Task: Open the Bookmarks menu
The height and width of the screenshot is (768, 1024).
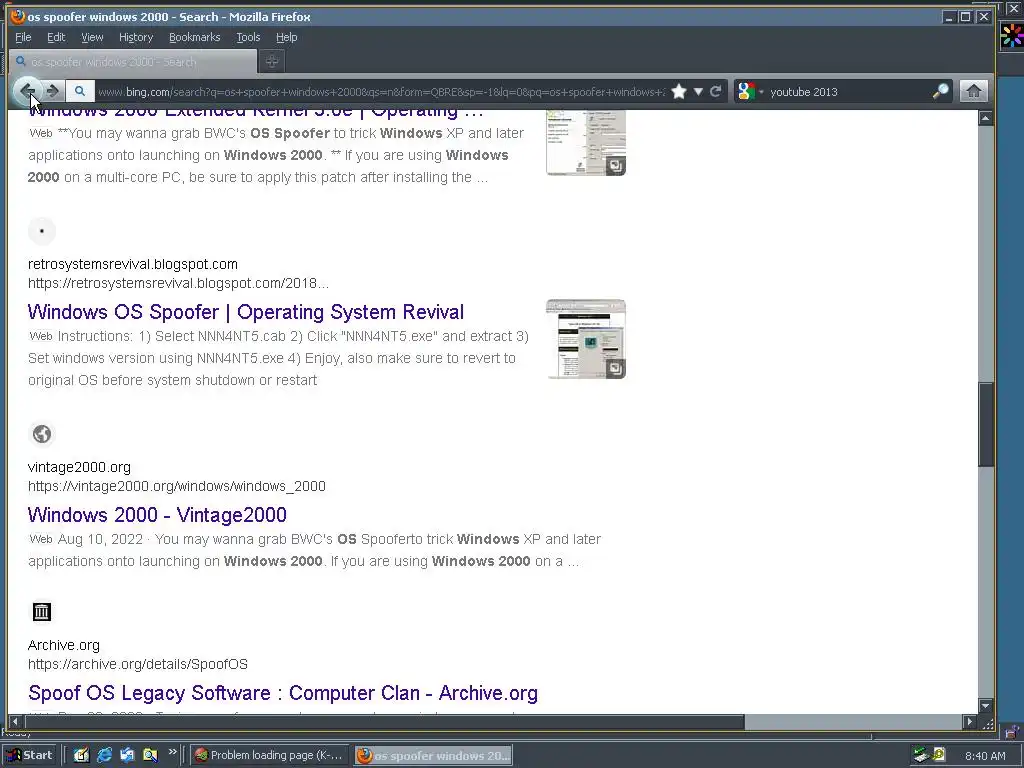Action: pyautogui.click(x=195, y=37)
